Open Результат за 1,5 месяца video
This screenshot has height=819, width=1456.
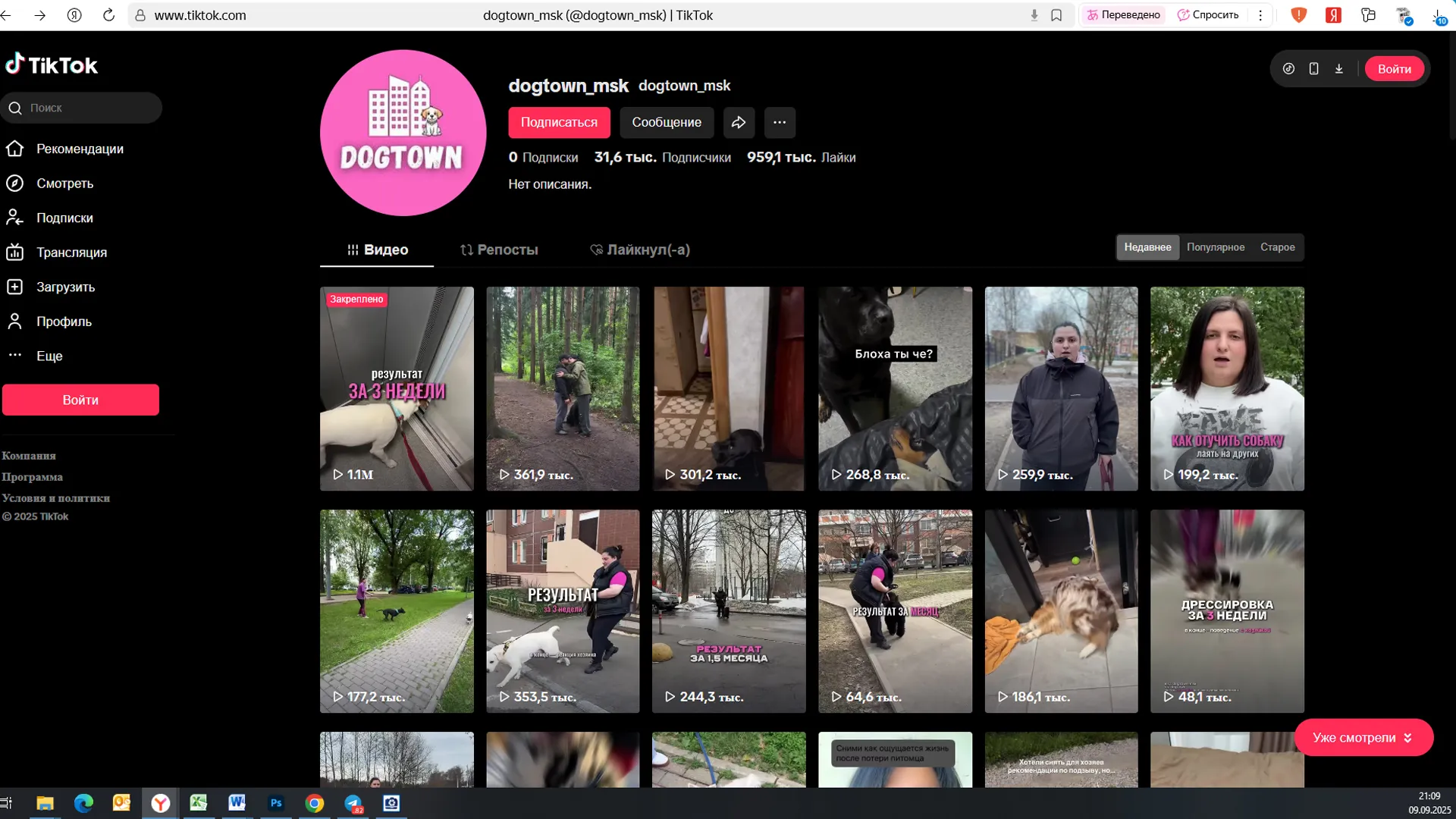(x=729, y=611)
